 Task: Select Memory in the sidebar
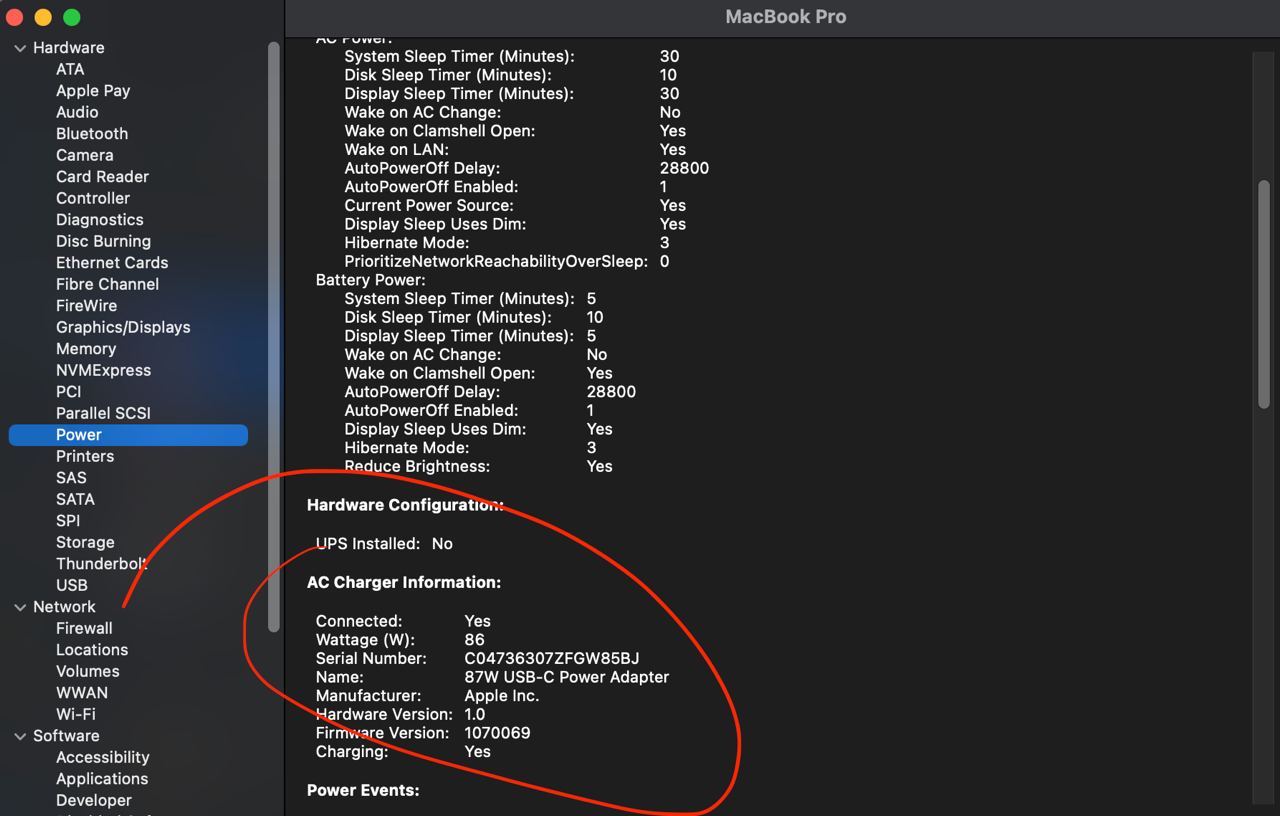point(86,349)
